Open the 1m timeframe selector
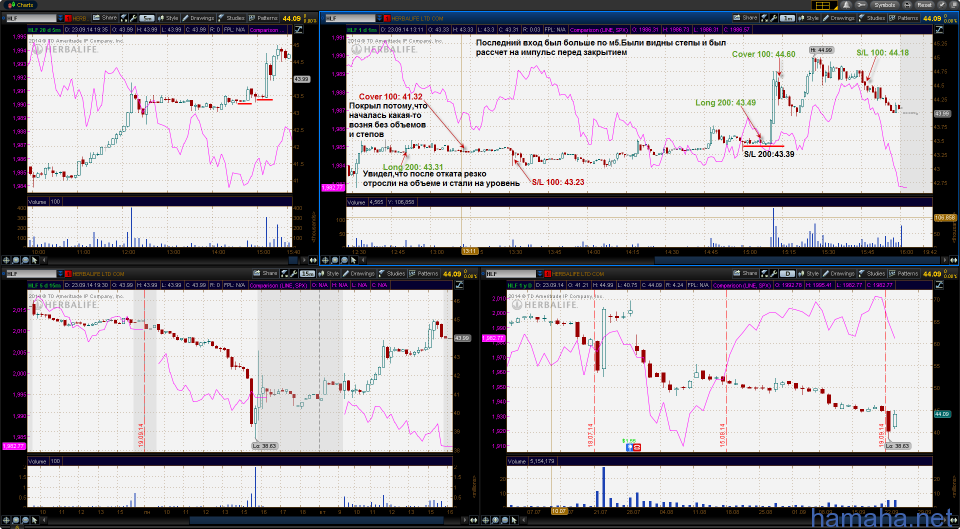The width and height of the screenshot is (960, 529). pyautogui.click(x=787, y=18)
